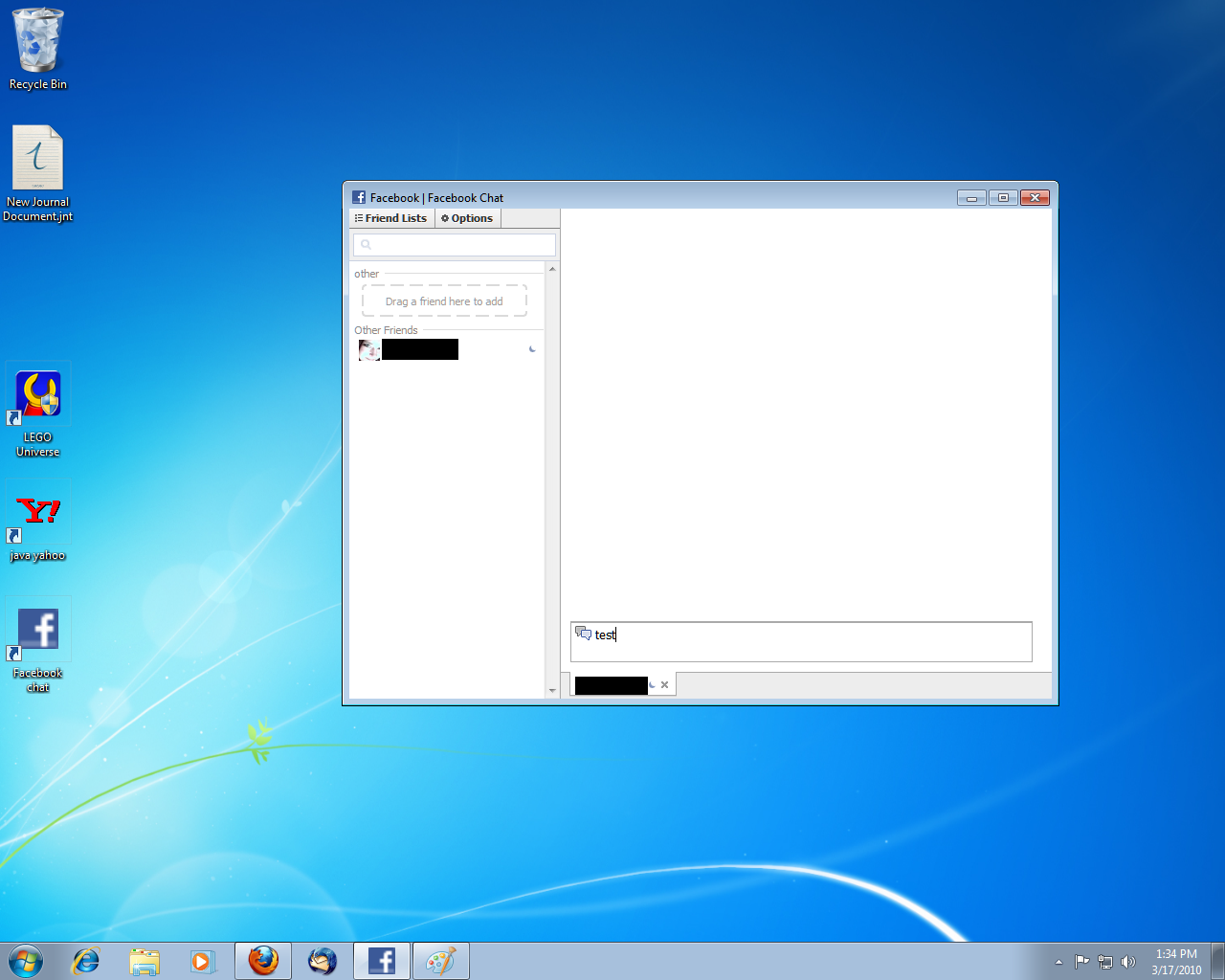Screen dimensions: 1225x980
Task: Click the idle moon icon on the conversation tab
Action: pos(653,684)
